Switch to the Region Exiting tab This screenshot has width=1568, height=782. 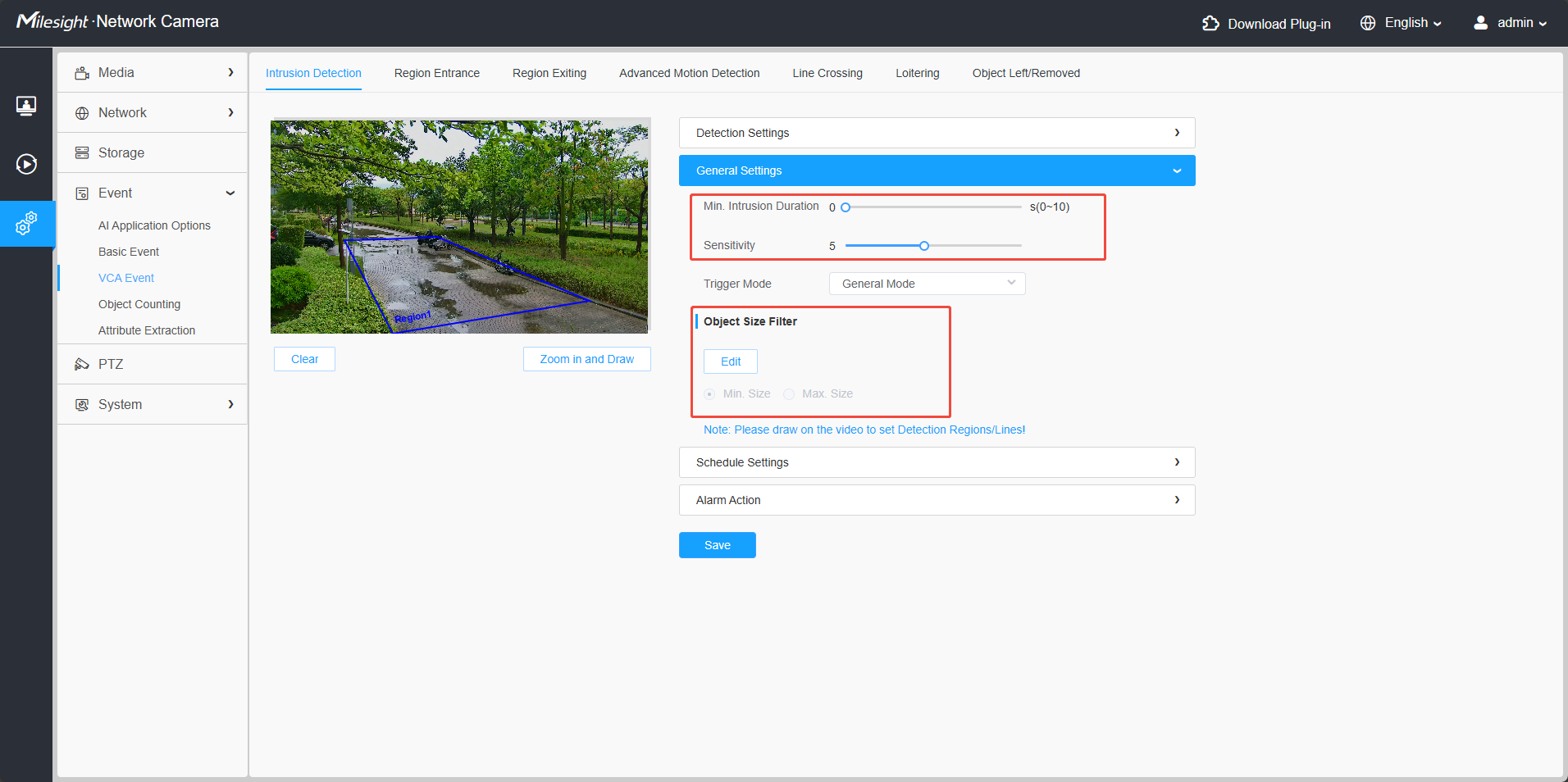click(x=549, y=73)
